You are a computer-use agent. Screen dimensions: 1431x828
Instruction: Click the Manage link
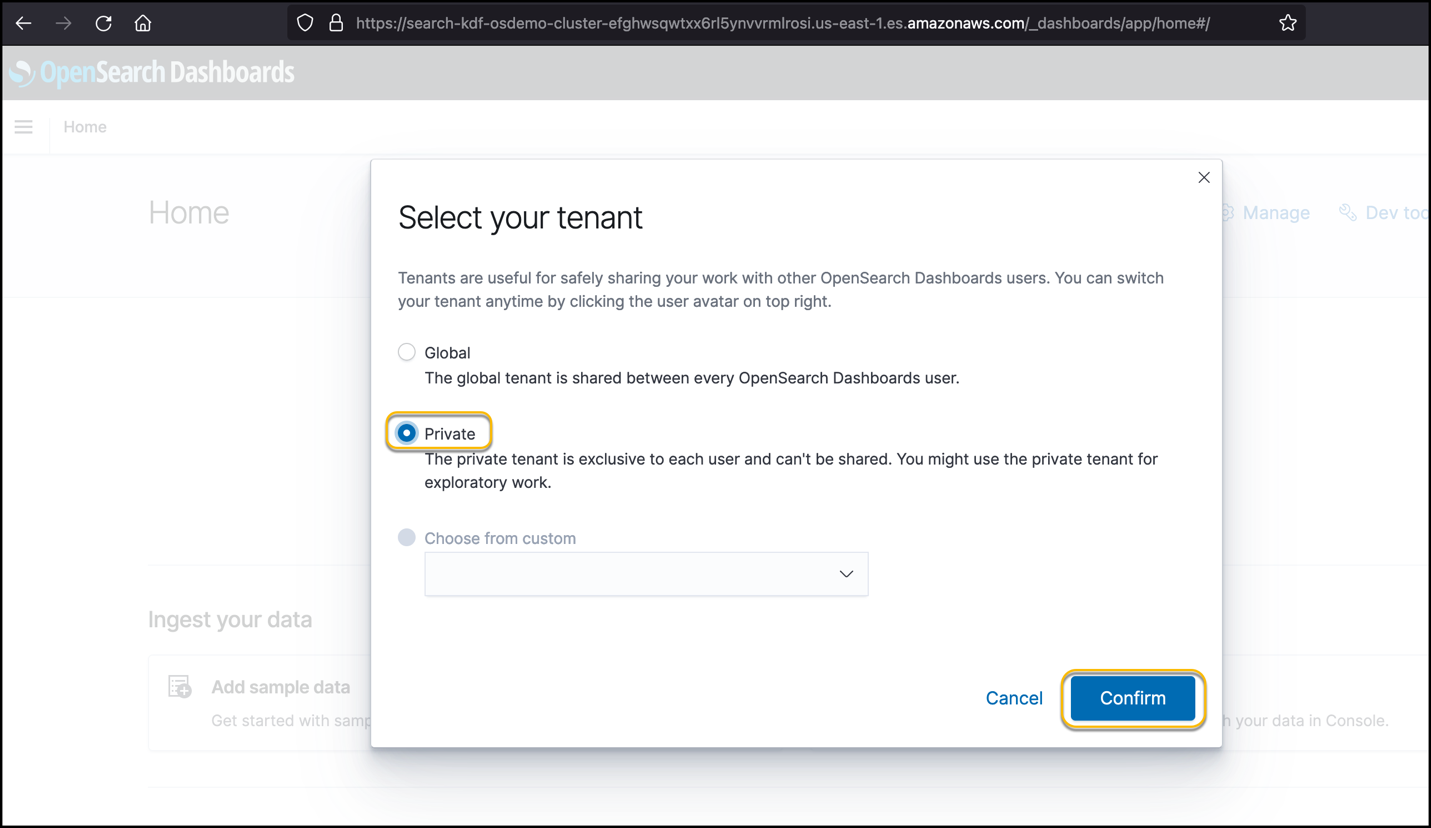point(1276,213)
